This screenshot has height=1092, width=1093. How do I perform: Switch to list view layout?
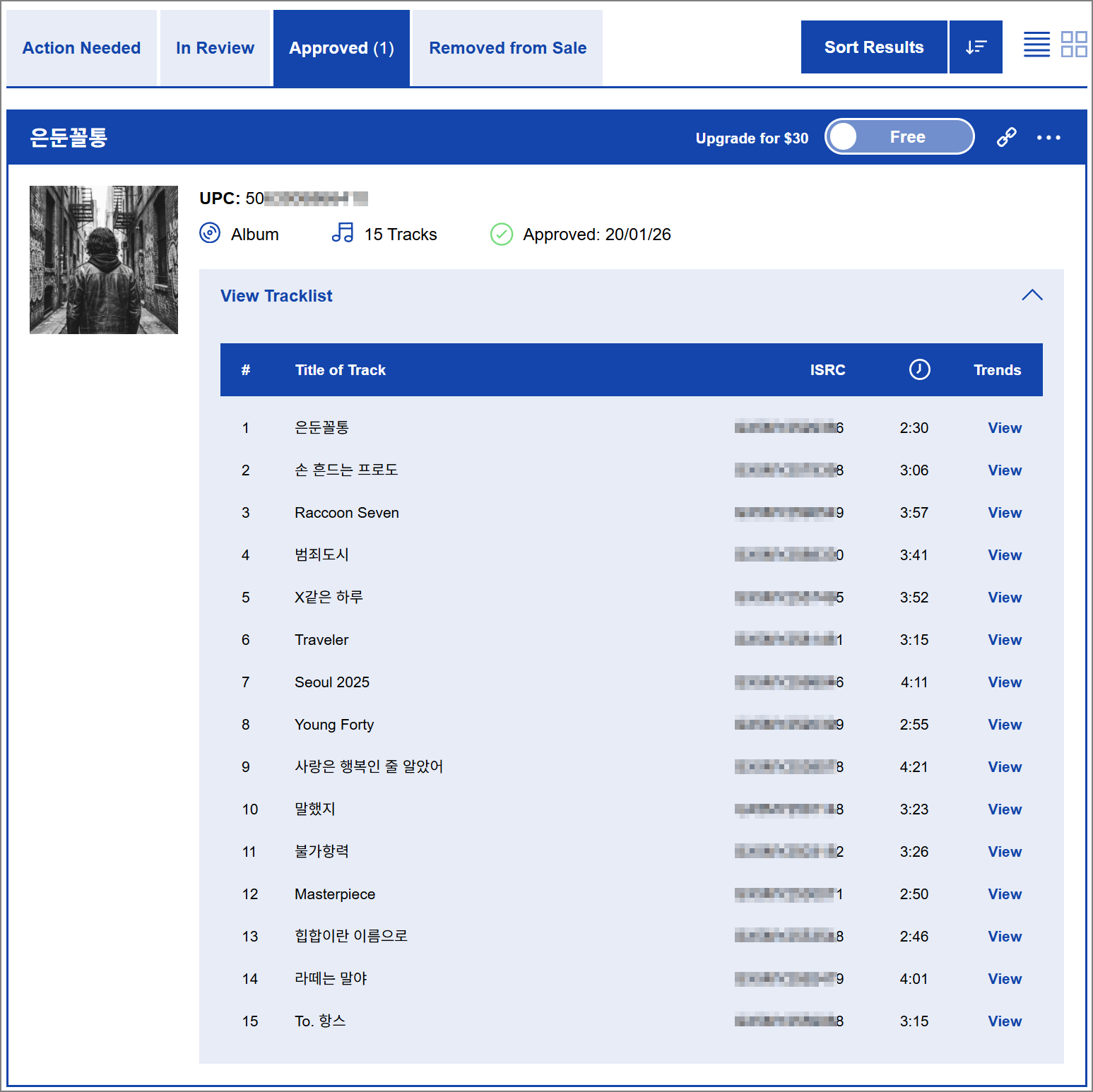tap(1036, 44)
